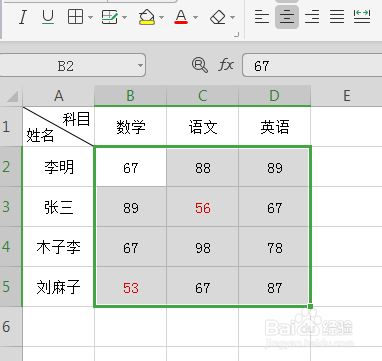Select column E header
The width and height of the screenshot is (382, 361).
(347, 96)
